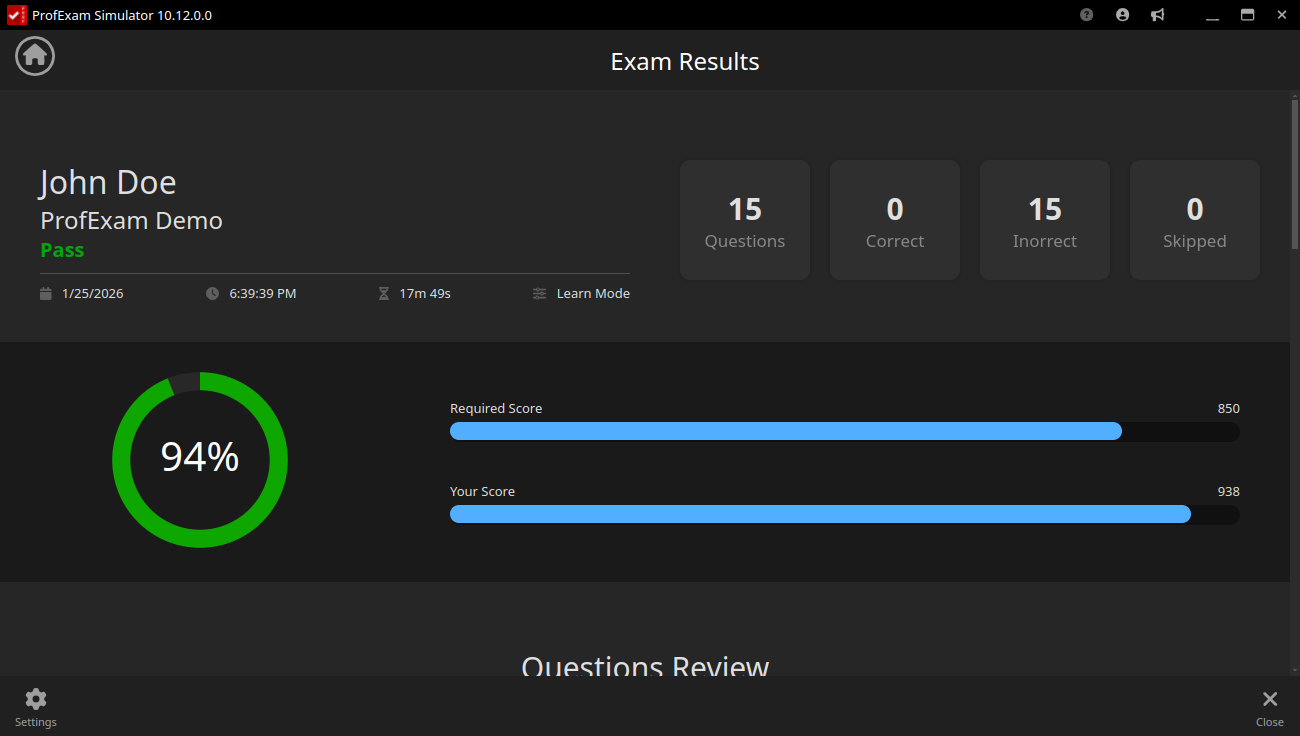Click the Learn Mode sliders icon
Image resolution: width=1300 pixels, height=736 pixels.
540,294
